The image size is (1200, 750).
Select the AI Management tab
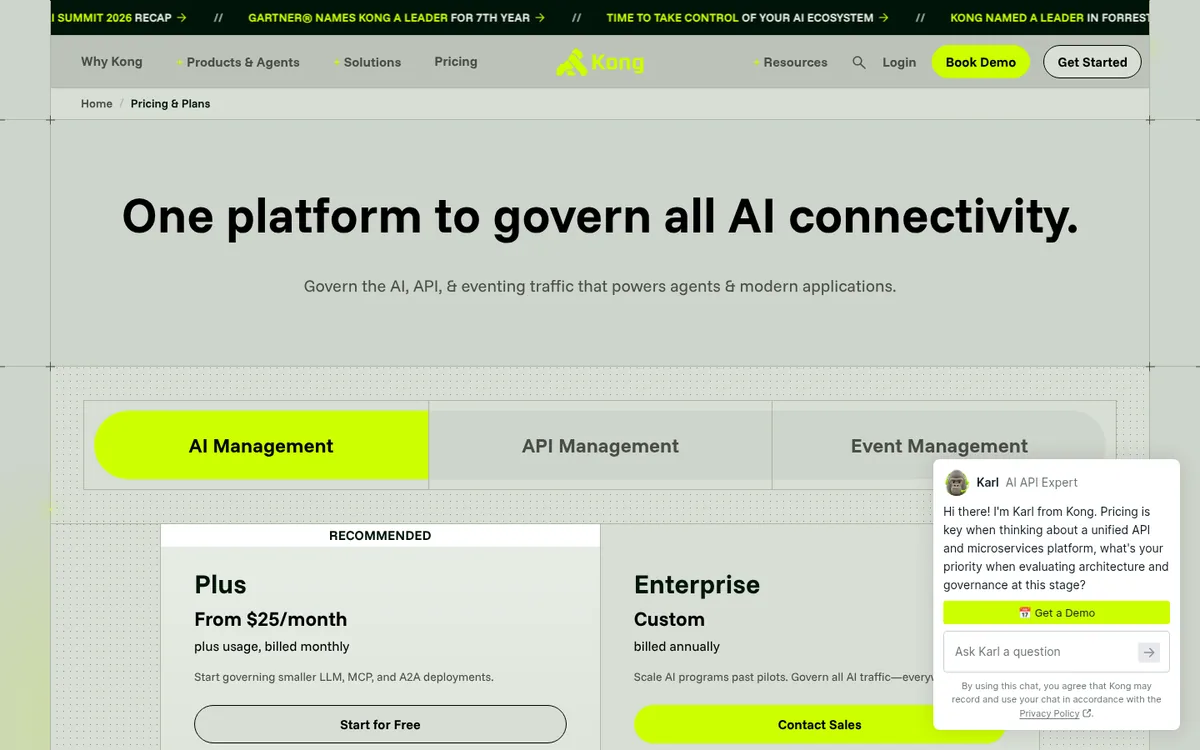tap(261, 446)
